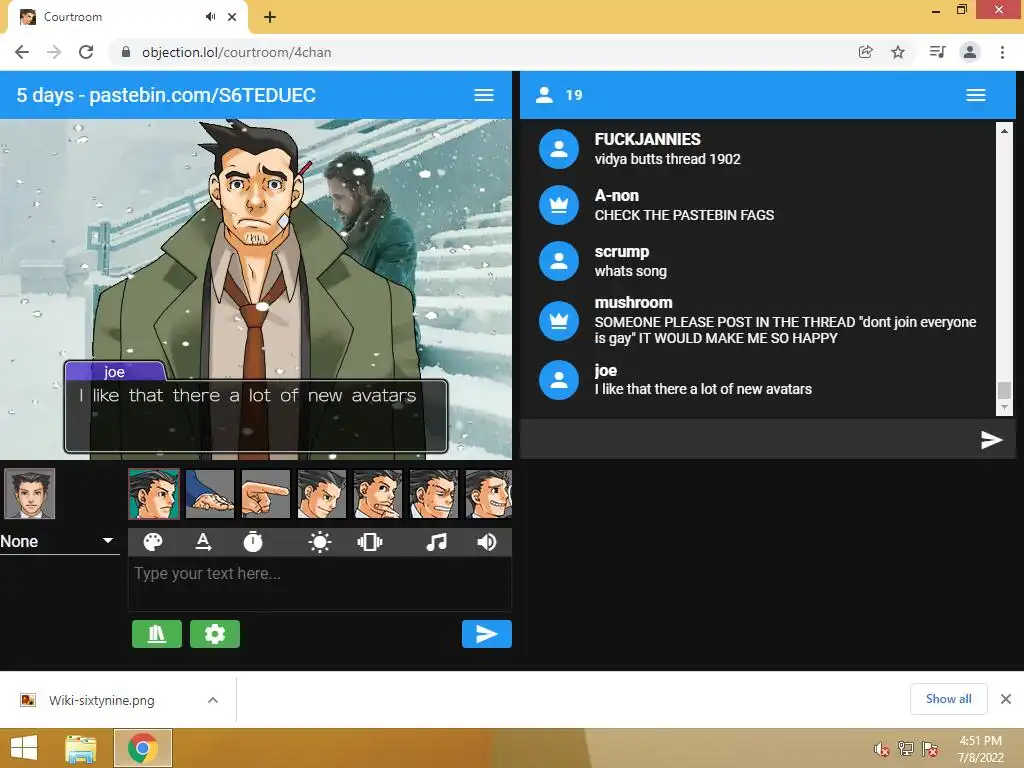Select the gritted teeth pose

coord(434,494)
